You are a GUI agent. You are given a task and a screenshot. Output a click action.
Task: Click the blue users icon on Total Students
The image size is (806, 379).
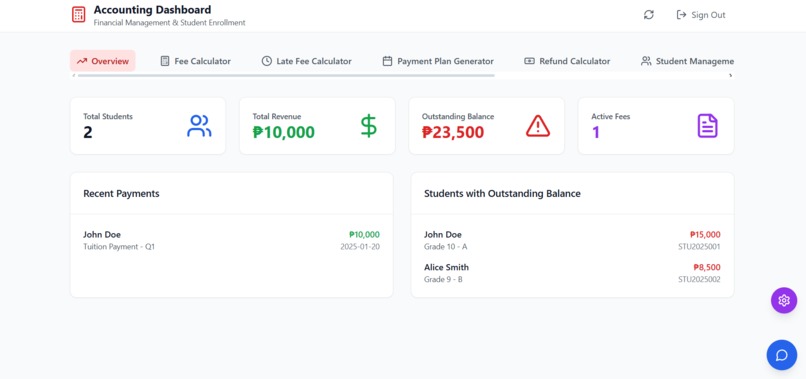pyautogui.click(x=199, y=126)
